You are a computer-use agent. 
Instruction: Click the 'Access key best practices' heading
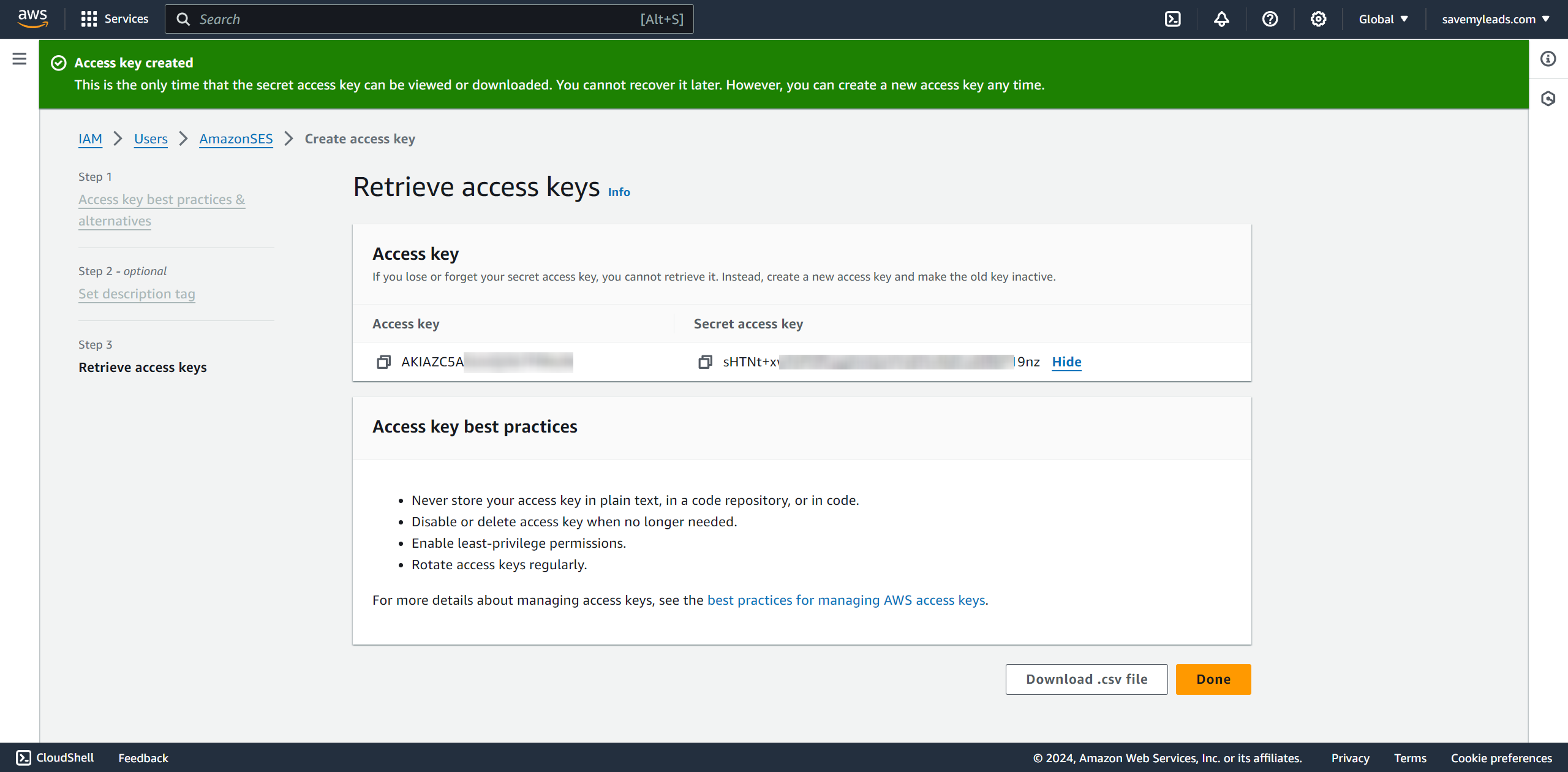coord(475,427)
